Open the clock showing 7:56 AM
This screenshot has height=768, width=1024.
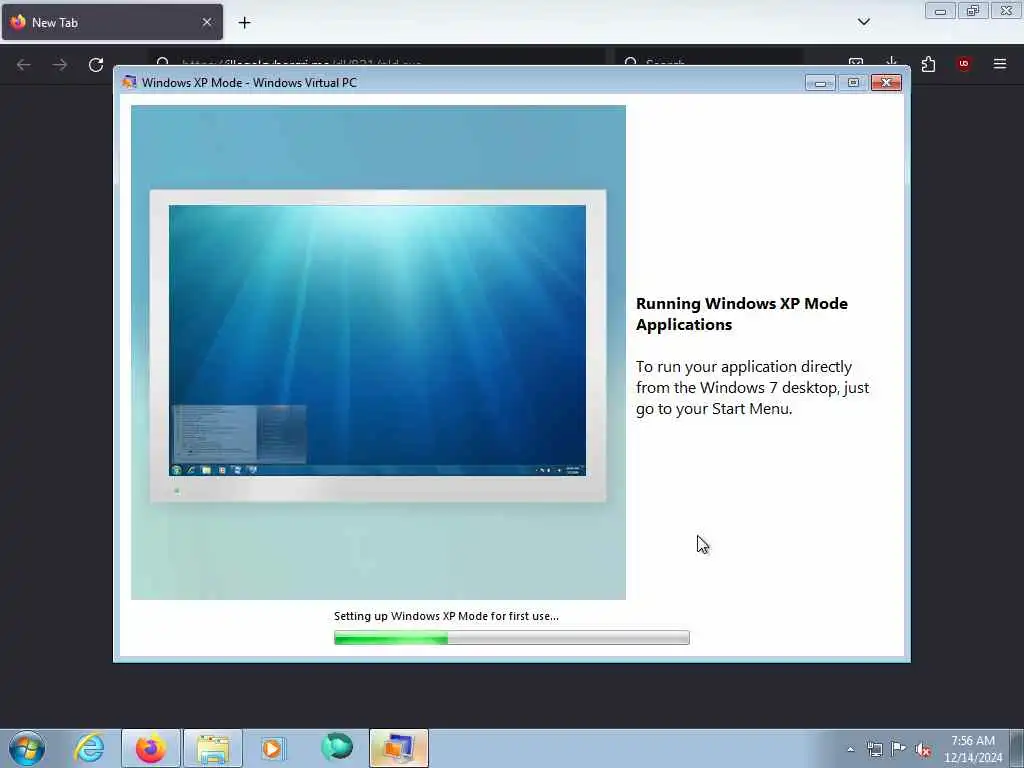972,748
